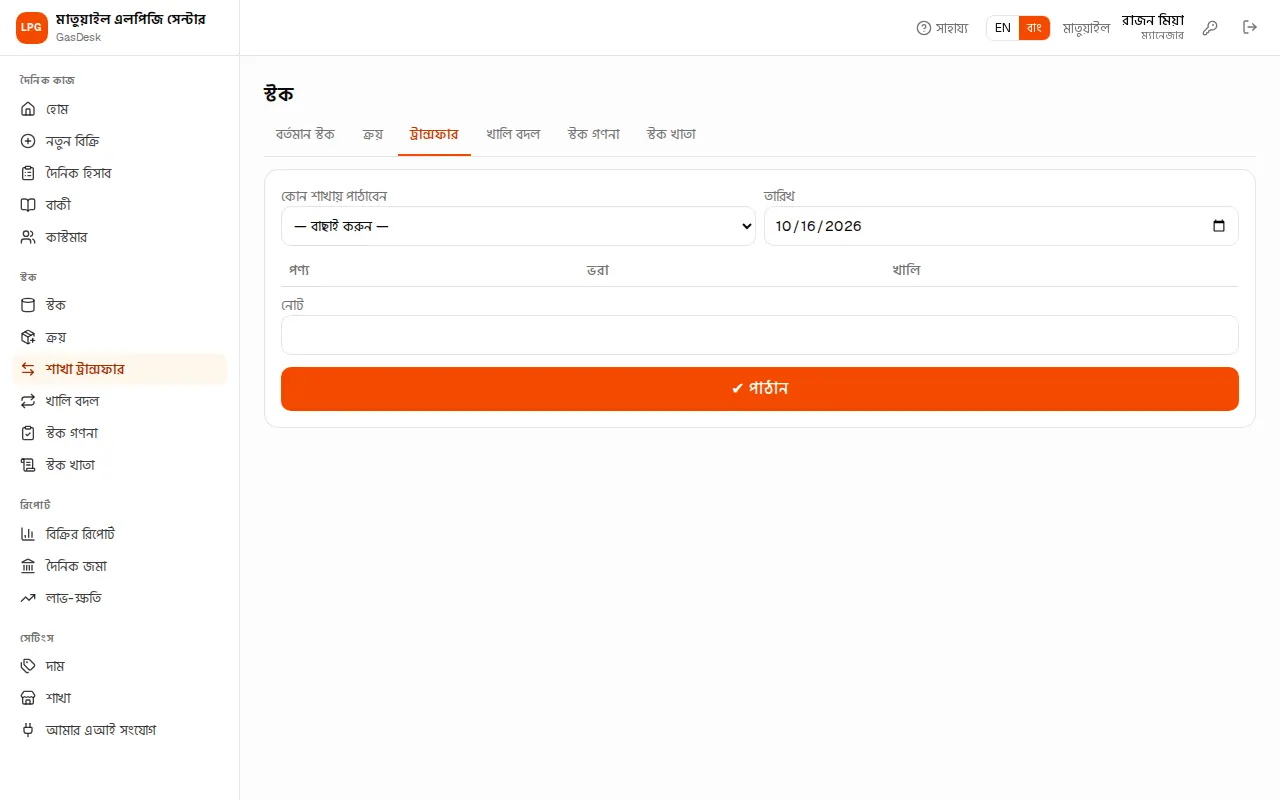Open নতুন বিক্রি in sidebar

(x=120, y=141)
